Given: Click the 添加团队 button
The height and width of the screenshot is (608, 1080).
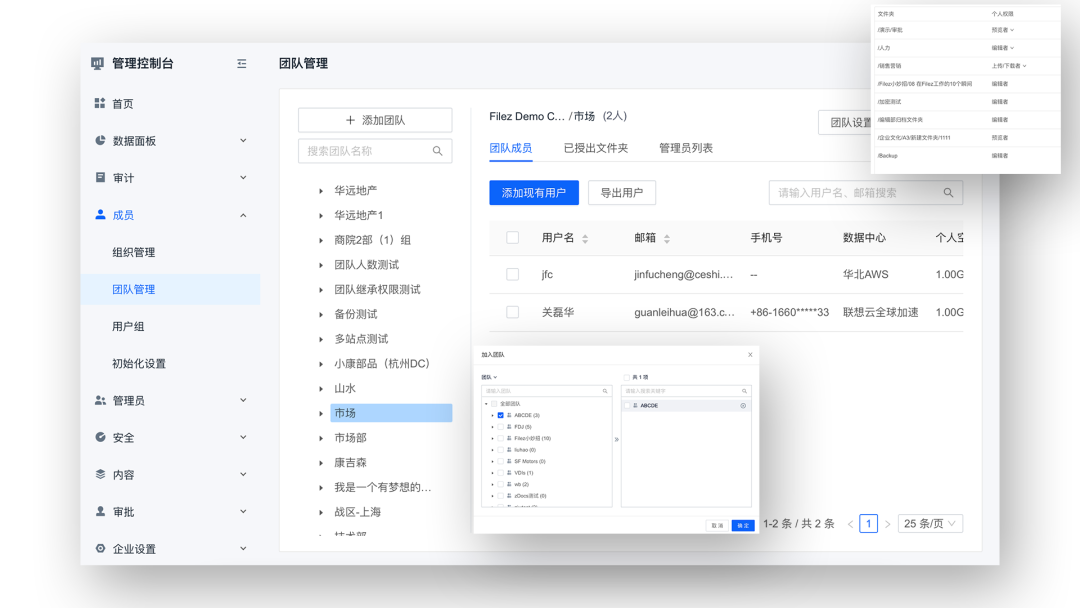Looking at the screenshot, I should (375, 120).
